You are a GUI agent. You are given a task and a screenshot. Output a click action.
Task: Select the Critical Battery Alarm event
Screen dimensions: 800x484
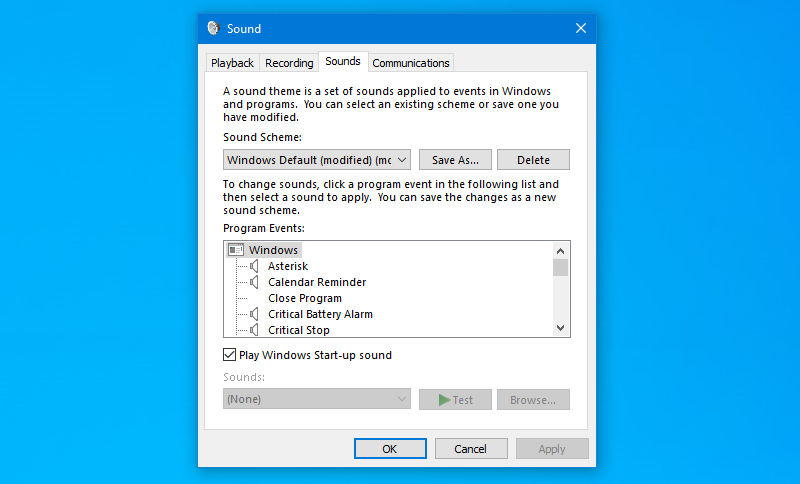pyautogui.click(x=320, y=314)
